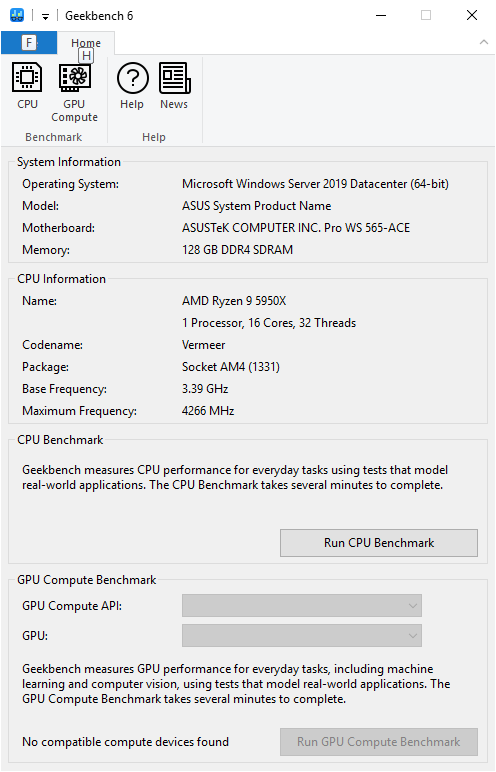Switch to the Home ribbon tab
The height and width of the screenshot is (772, 496).
86,43
